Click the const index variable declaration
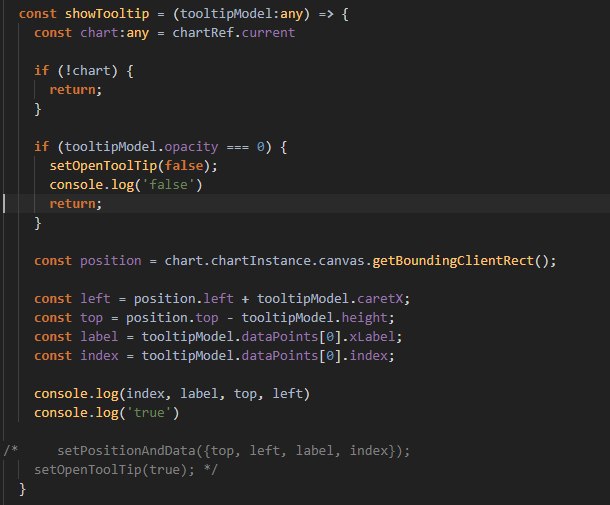The image size is (610, 505). tap(99, 356)
